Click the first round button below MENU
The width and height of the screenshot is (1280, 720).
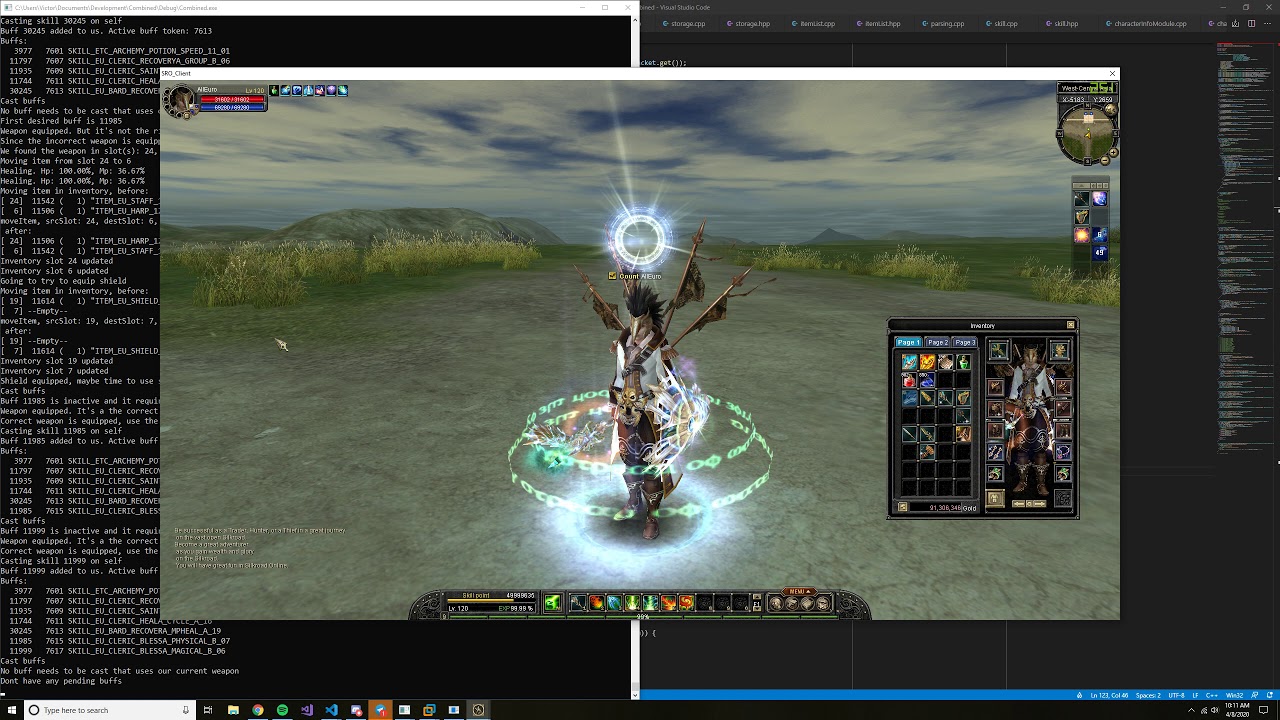coord(775,603)
